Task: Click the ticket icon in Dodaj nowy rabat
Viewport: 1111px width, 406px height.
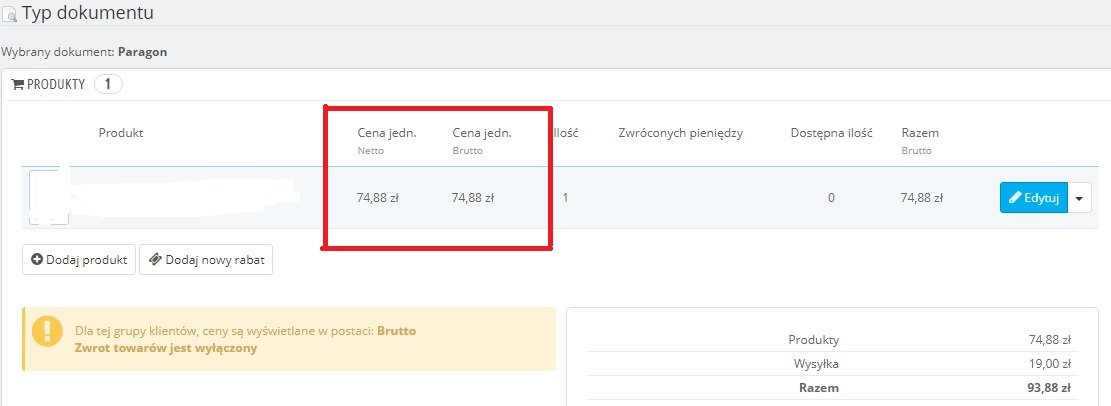Action: coord(155,260)
